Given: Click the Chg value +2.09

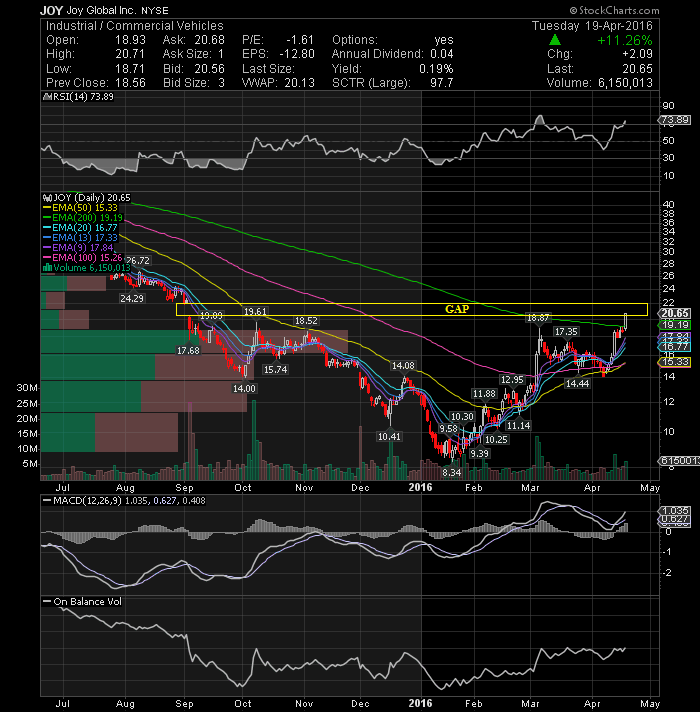Looking at the screenshot, I should click(x=637, y=54).
